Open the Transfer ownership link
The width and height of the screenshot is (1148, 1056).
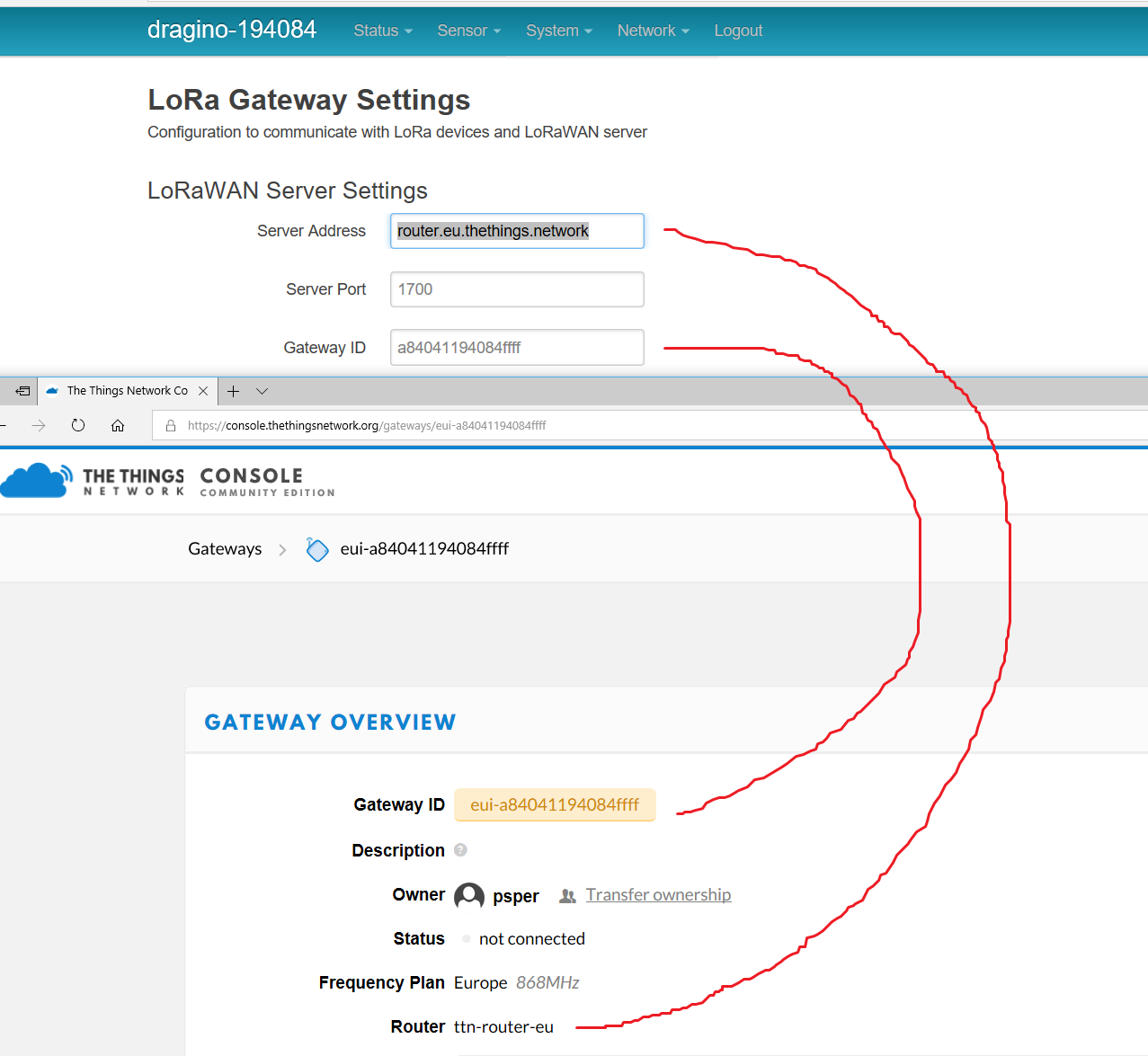click(658, 895)
